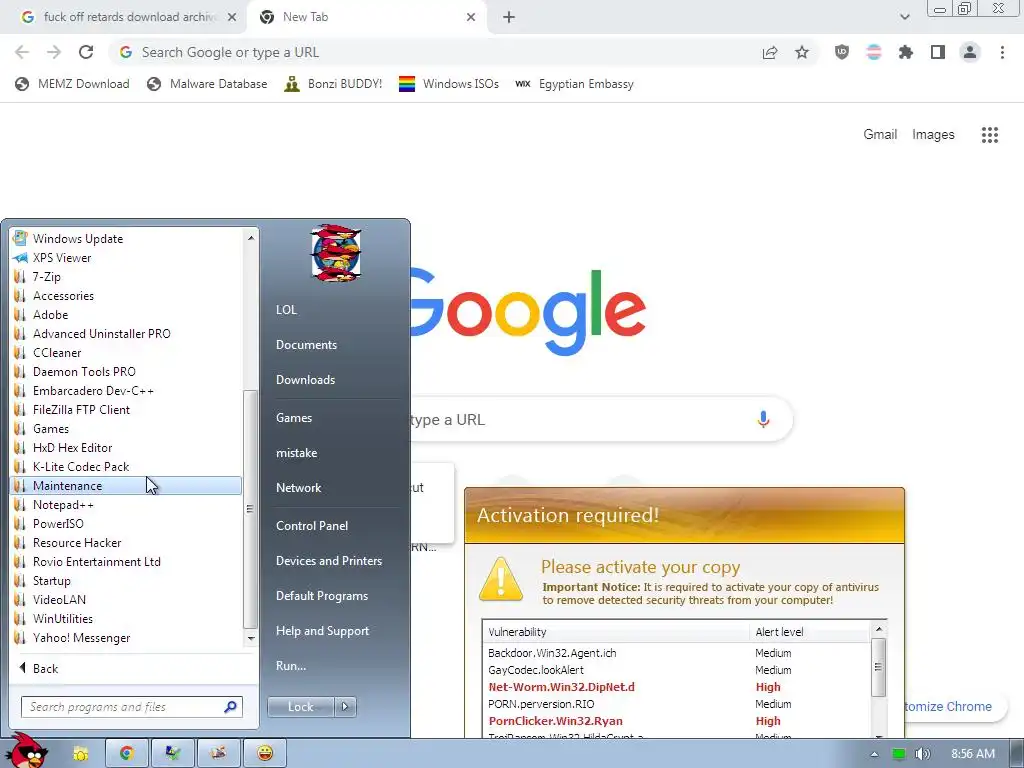Open Devices and Printers
This screenshot has width=1024, height=768.
tap(328, 561)
